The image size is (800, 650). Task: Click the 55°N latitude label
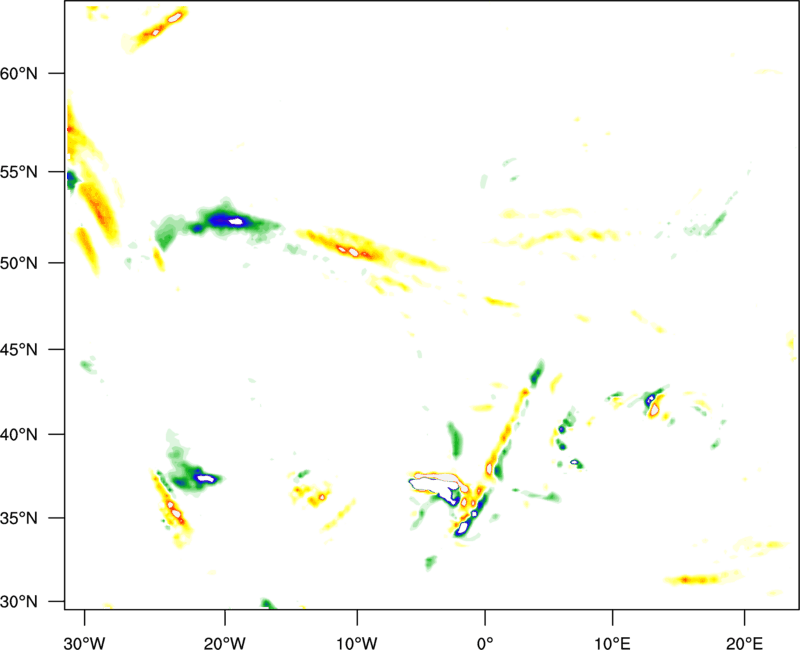[19, 172]
